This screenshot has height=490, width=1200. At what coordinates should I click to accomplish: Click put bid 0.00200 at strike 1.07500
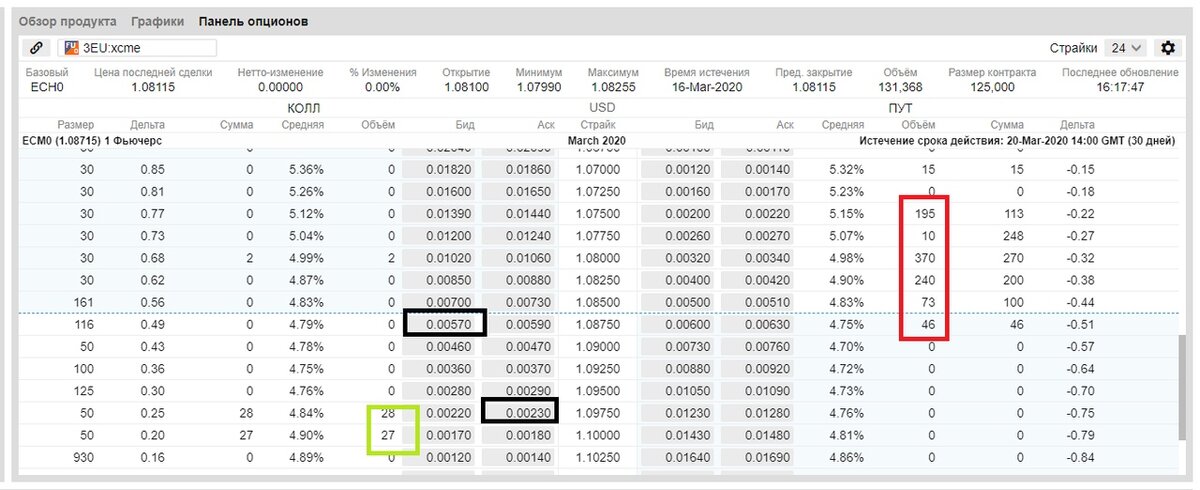click(x=678, y=213)
